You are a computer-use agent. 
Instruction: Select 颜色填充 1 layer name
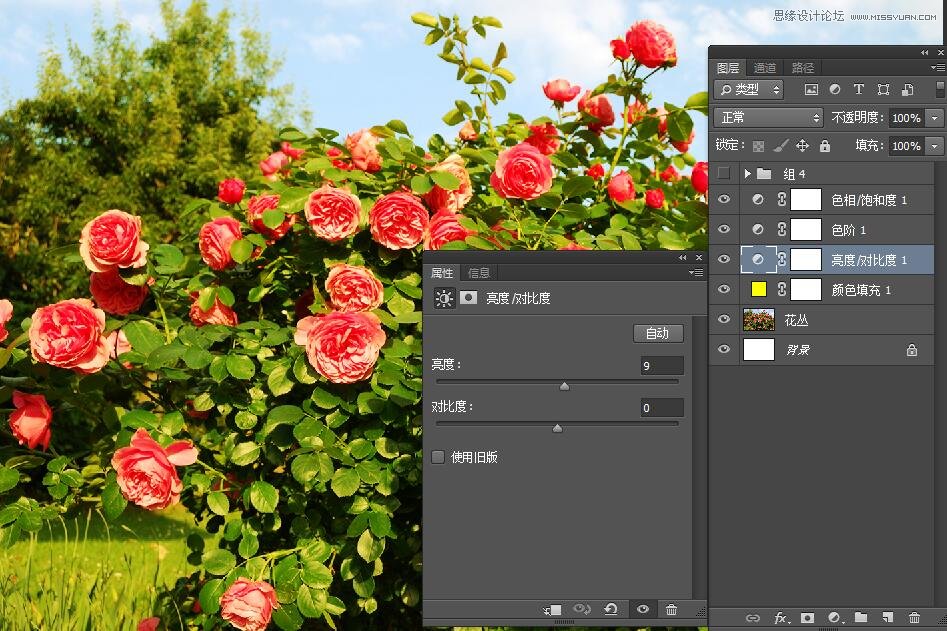(x=861, y=290)
